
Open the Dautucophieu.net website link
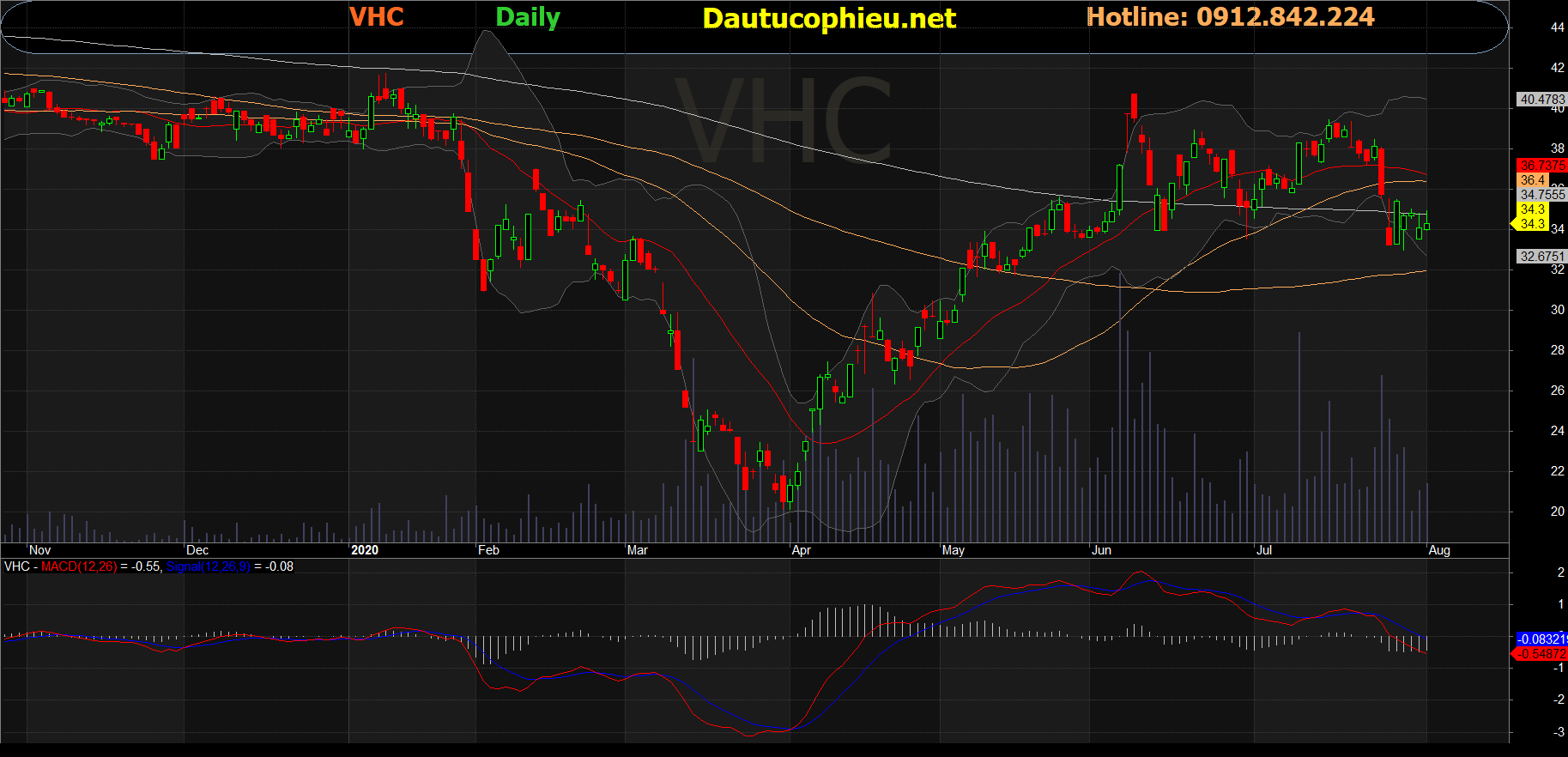tap(828, 18)
